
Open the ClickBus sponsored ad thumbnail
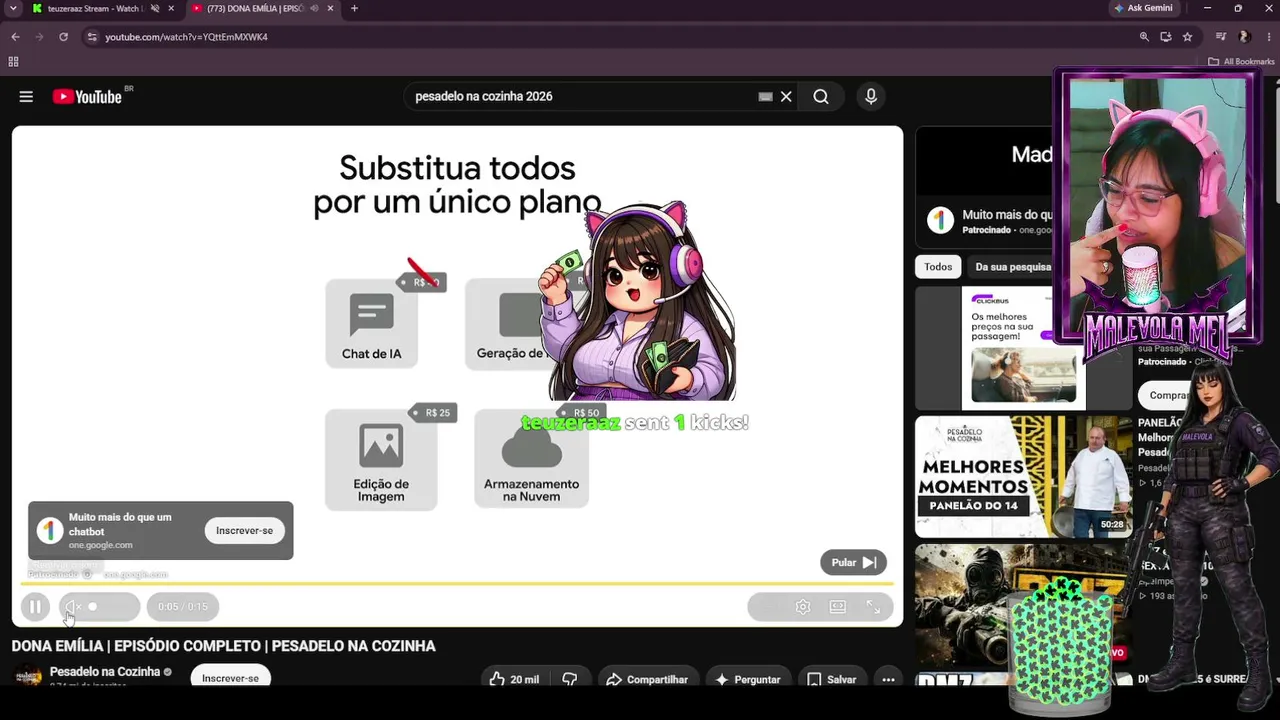(x=1023, y=348)
